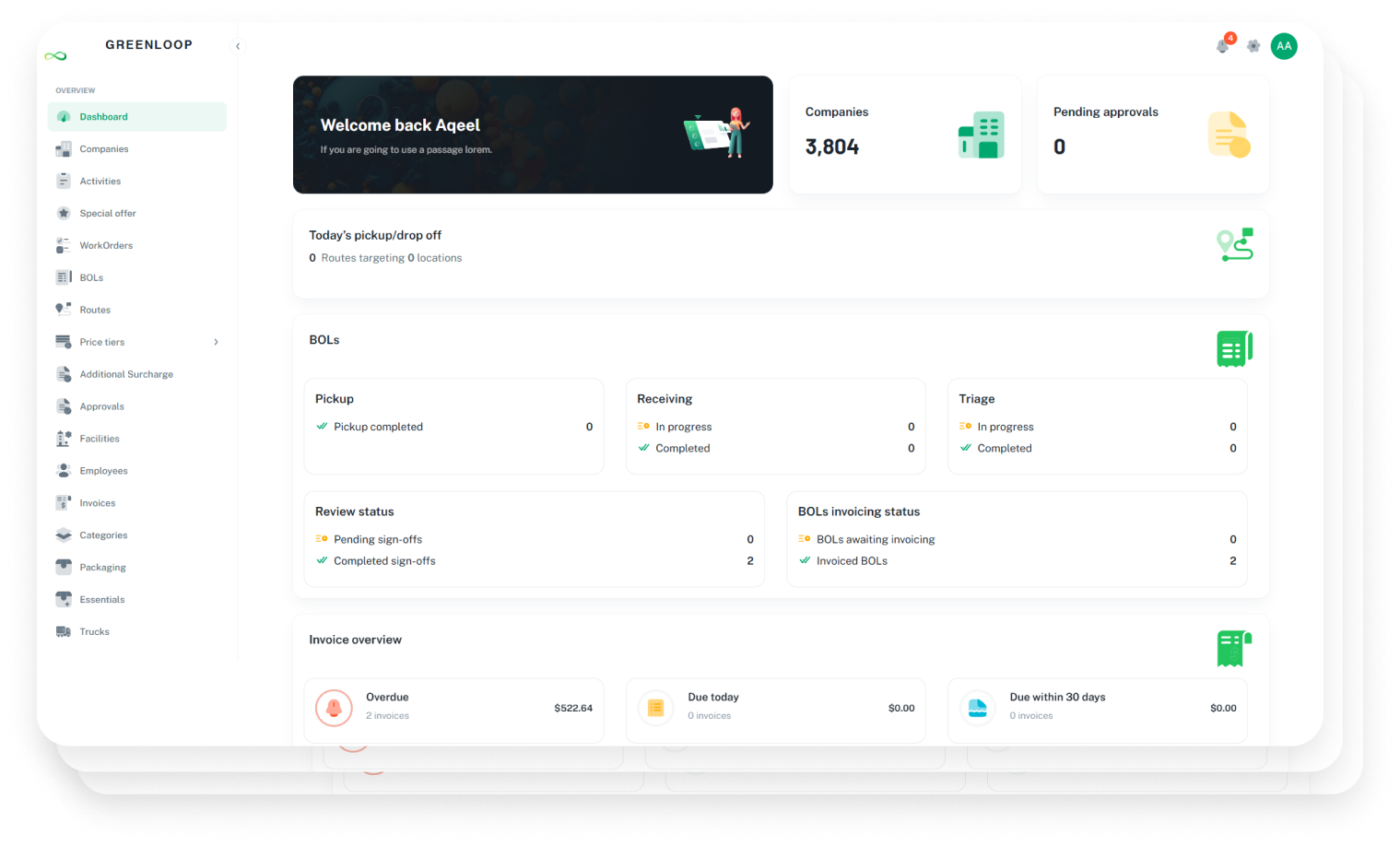Click the Overdue invoices alarm icon
This screenshot has width=1400, height=846.
(x=334, y=708)
